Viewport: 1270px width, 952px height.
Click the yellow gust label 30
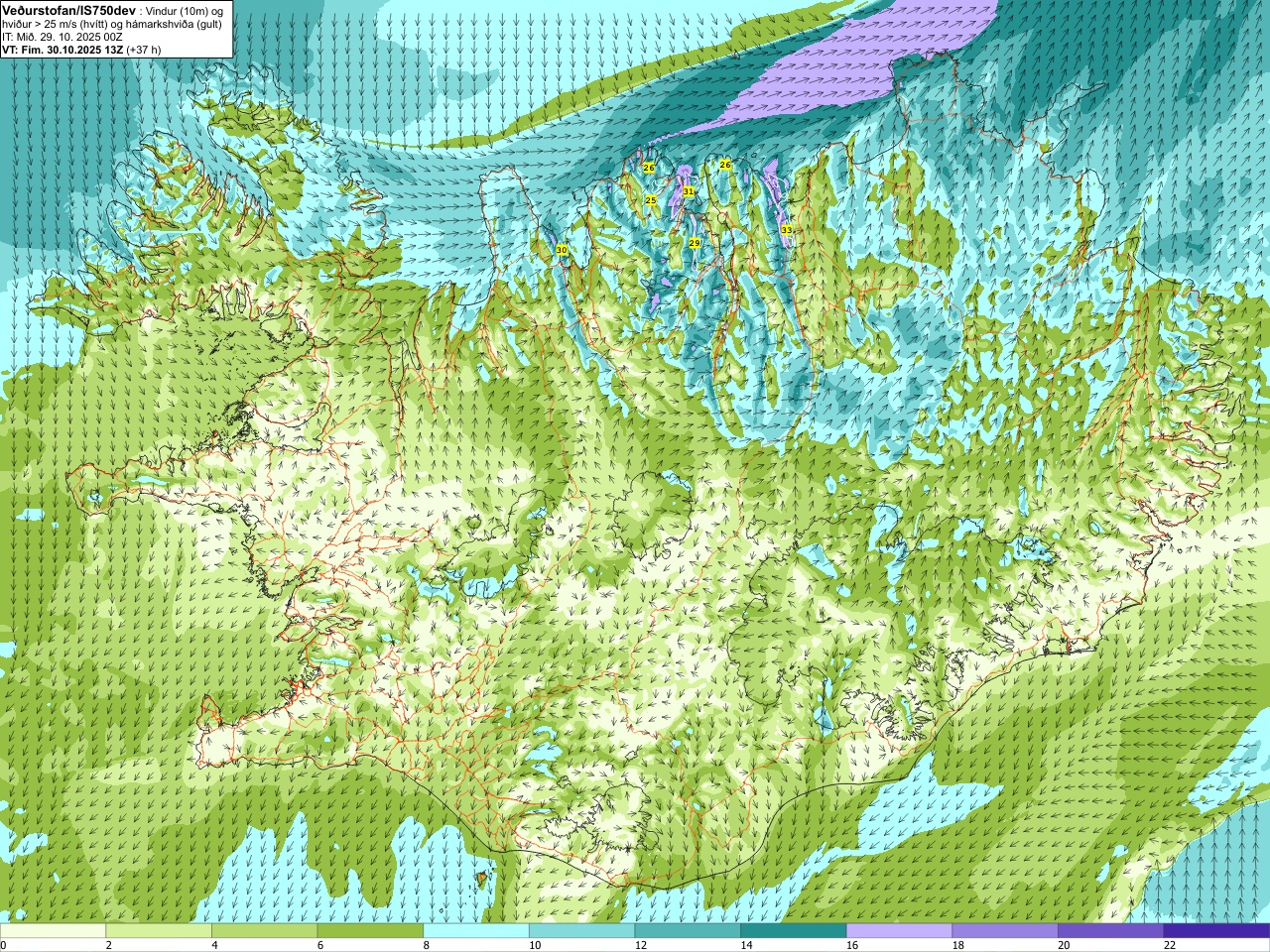[562, 250]
